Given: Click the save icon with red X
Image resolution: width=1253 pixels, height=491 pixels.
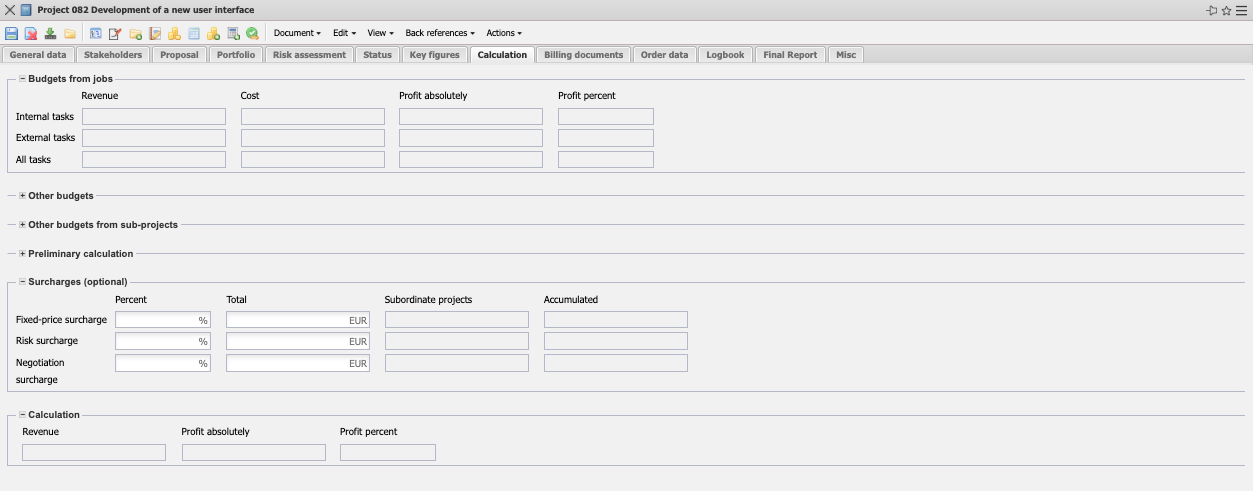Looking at the screenshot, I should point(31,33).
